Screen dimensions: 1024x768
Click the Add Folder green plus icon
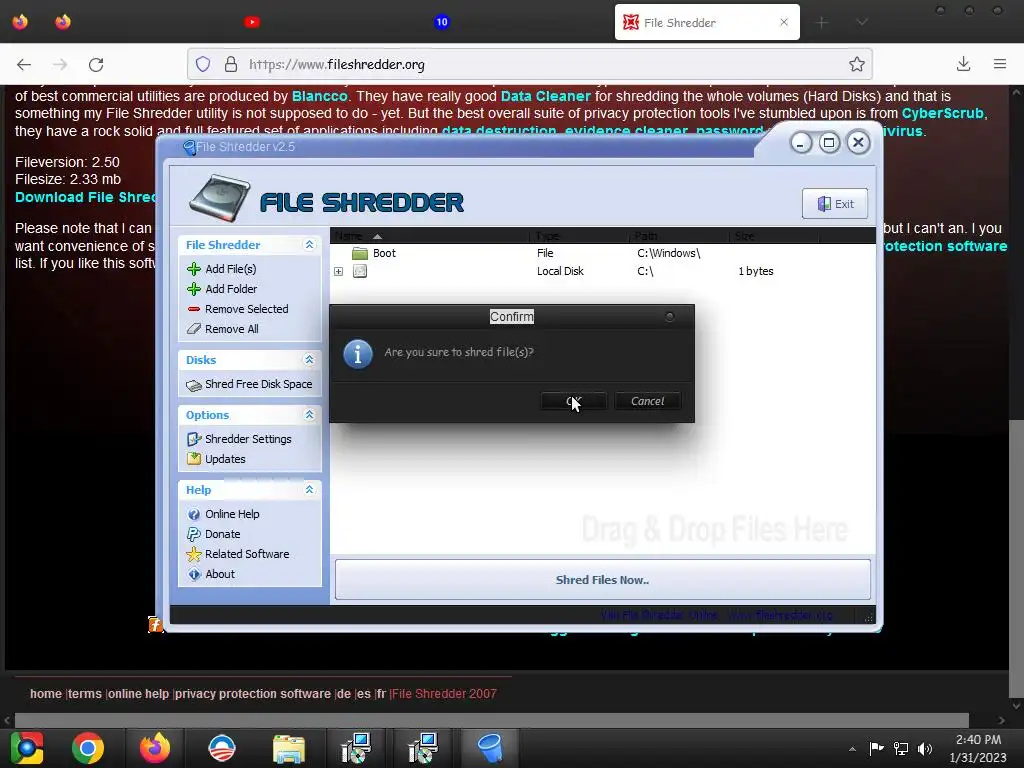(x=194, y=289)
